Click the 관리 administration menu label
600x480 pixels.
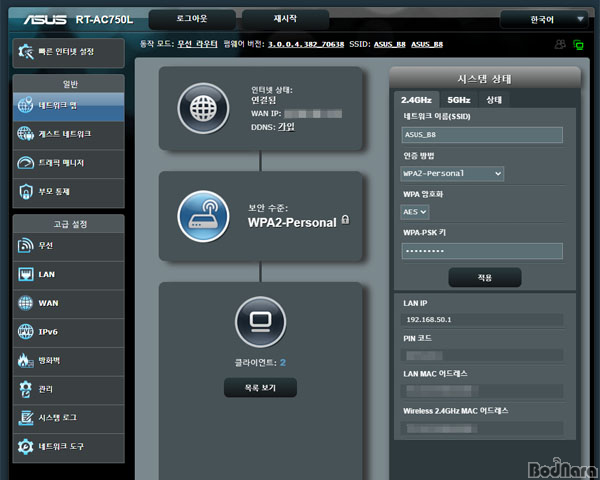tap(46, 389)
